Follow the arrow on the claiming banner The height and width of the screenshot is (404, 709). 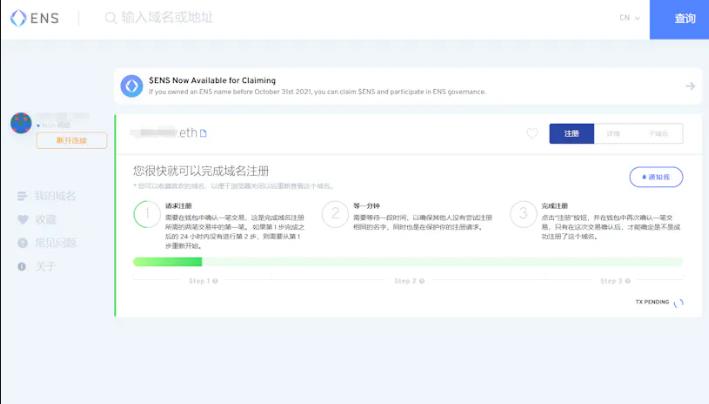click(690, 86)
